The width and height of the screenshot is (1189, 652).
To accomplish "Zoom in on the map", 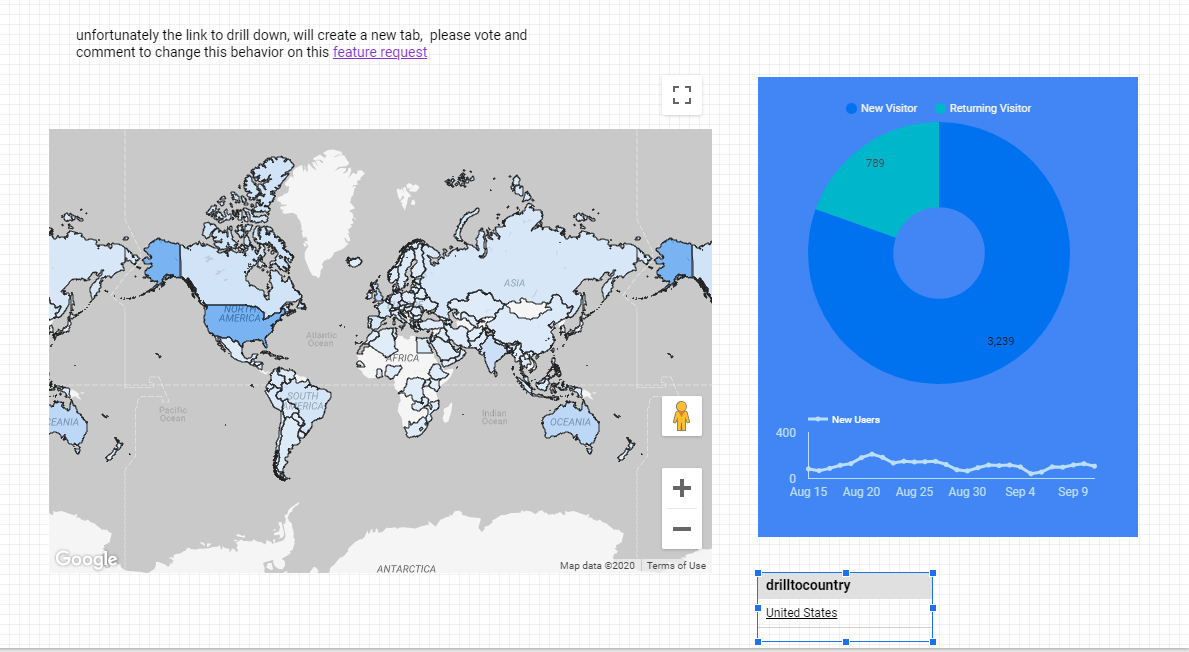I will 682,488.
